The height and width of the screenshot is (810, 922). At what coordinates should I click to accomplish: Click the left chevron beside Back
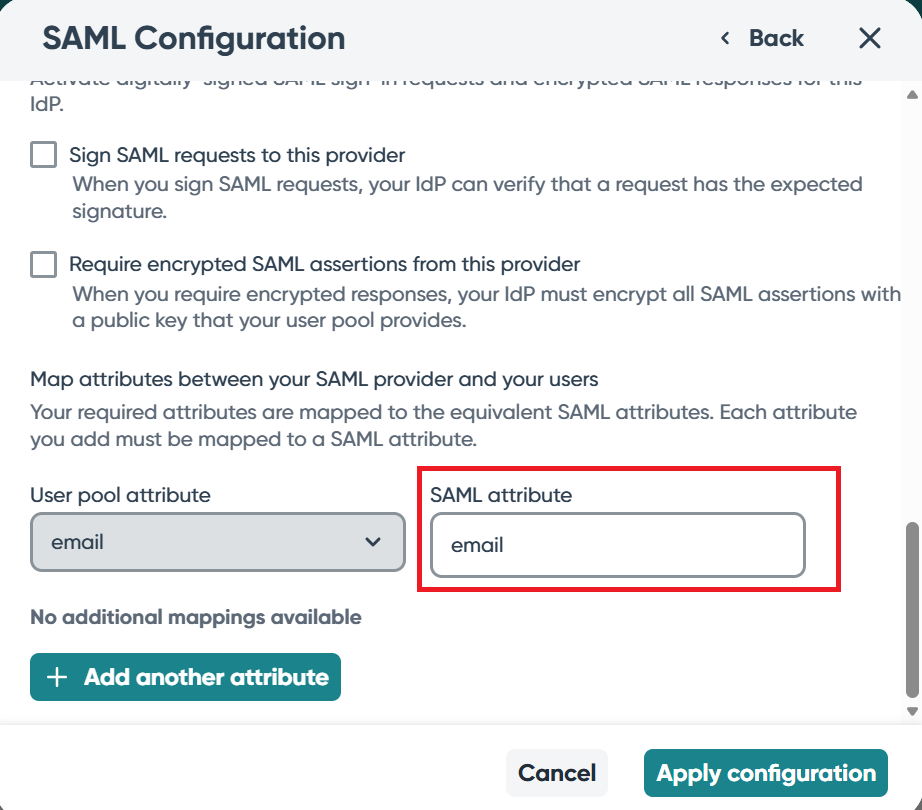[x=725, y=39]
